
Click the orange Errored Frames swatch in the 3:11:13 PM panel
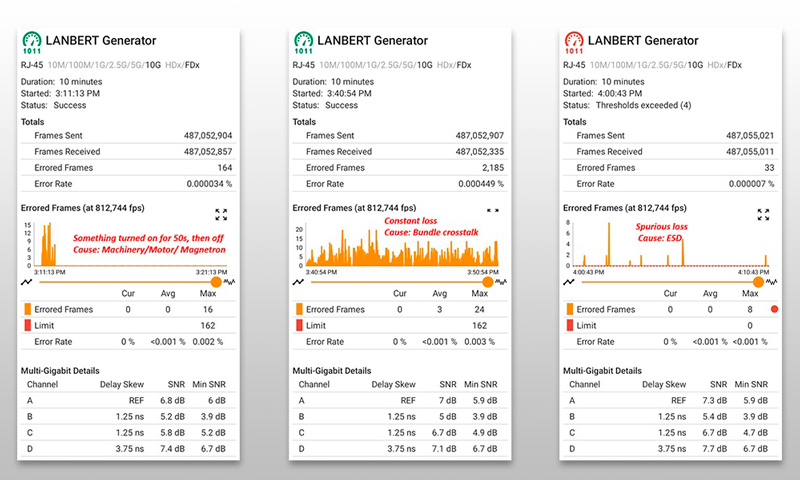click(28, 309)
